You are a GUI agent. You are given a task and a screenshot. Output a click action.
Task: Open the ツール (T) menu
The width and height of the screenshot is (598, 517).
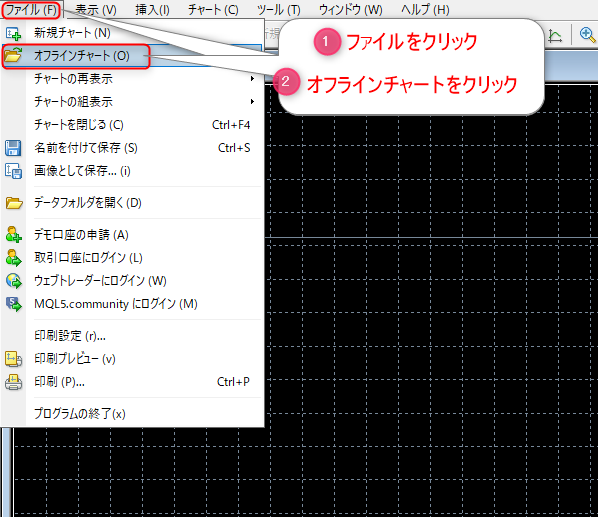click(x=278, y=10)
